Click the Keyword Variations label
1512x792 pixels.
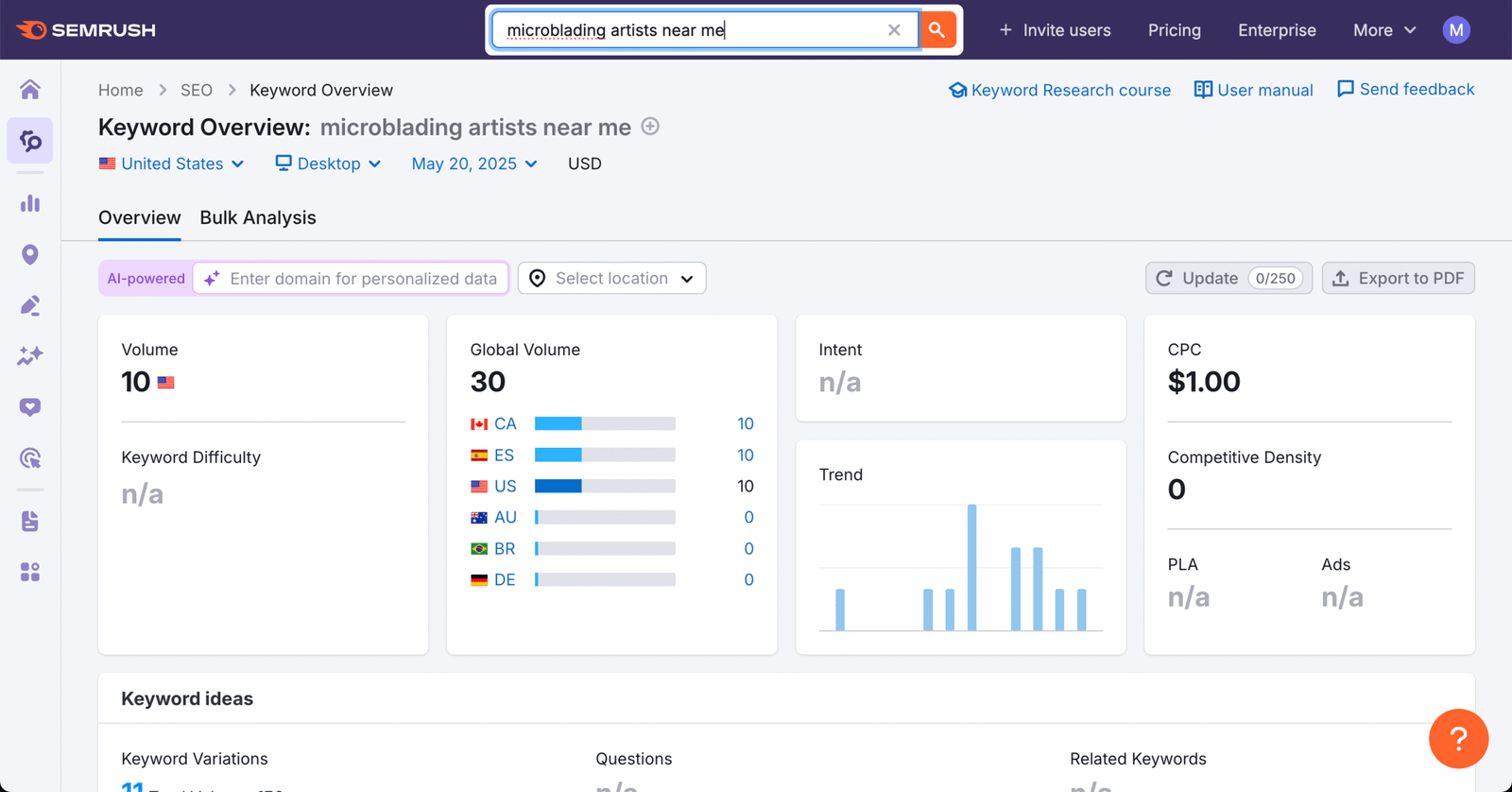point(195,759)
